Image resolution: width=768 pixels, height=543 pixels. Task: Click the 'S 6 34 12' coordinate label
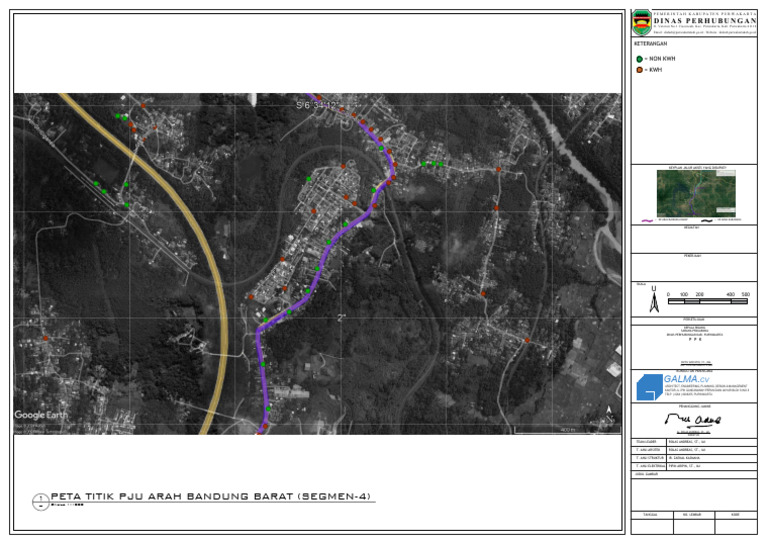point(317,104)
